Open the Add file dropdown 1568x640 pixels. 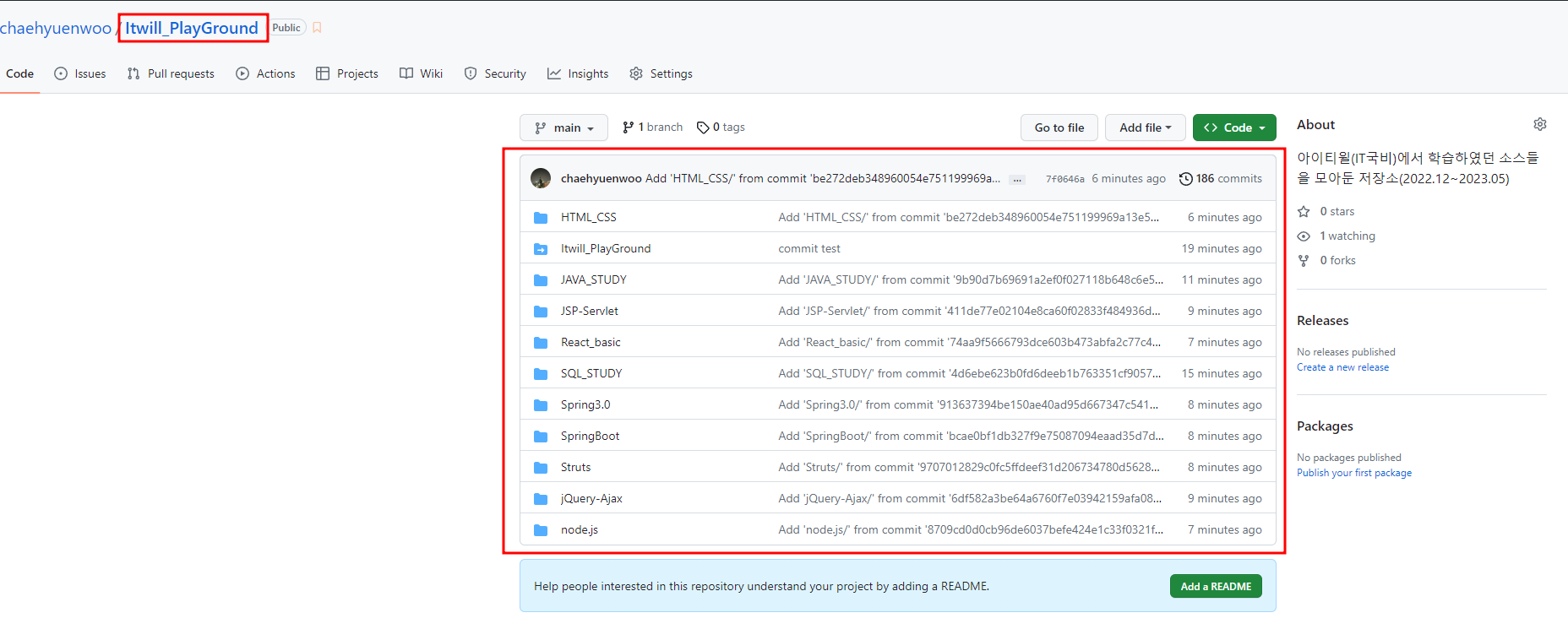pos(1146,127)
